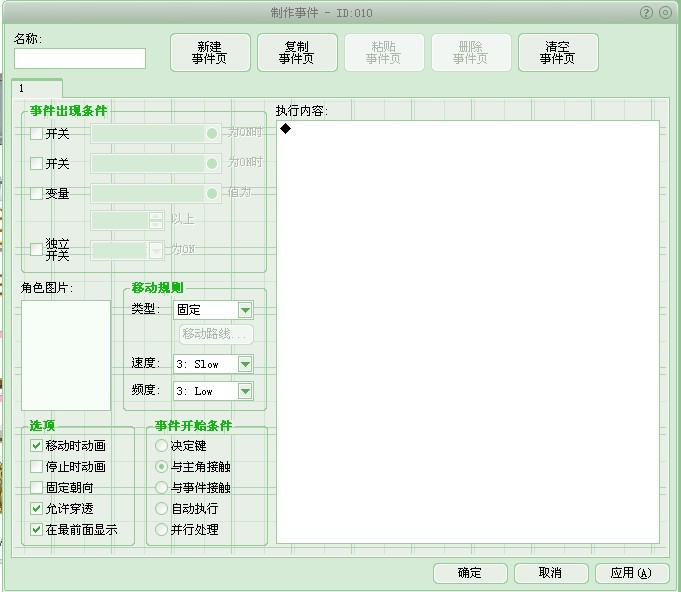Click the 清空事件页 button

[x=558, y=53]
